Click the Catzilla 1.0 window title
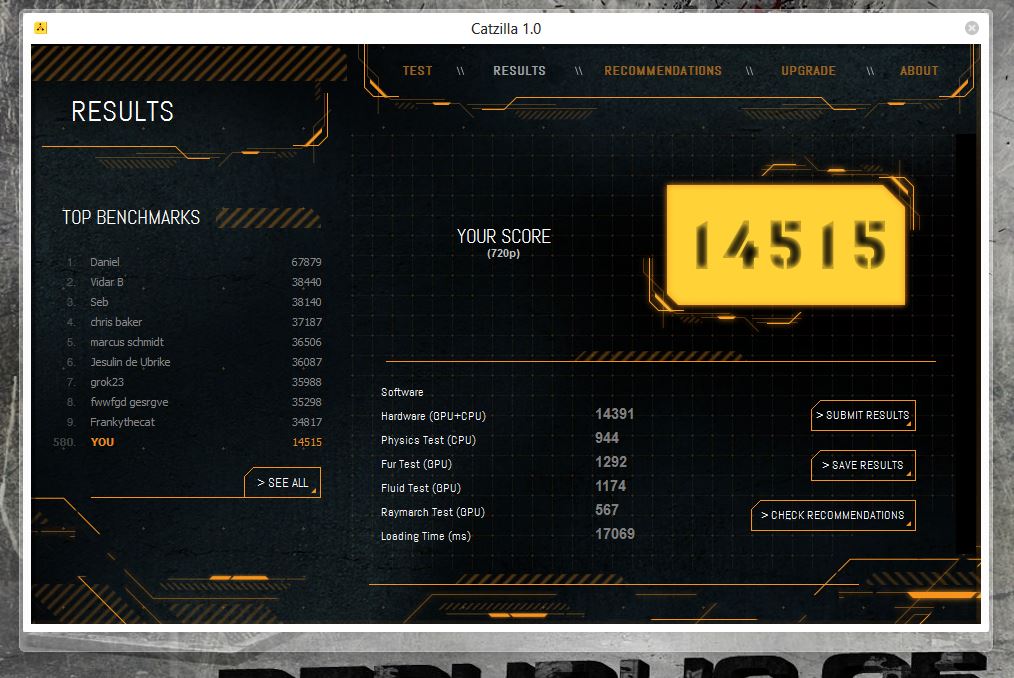 point(506,28)
